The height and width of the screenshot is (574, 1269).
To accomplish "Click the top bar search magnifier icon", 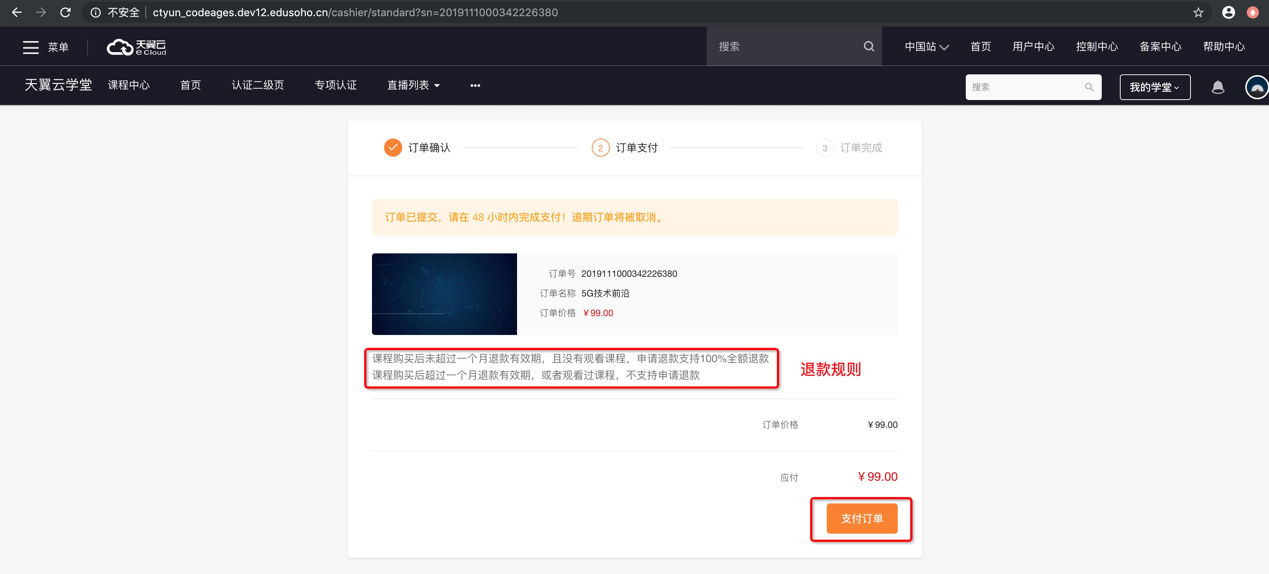I will 868,47.
